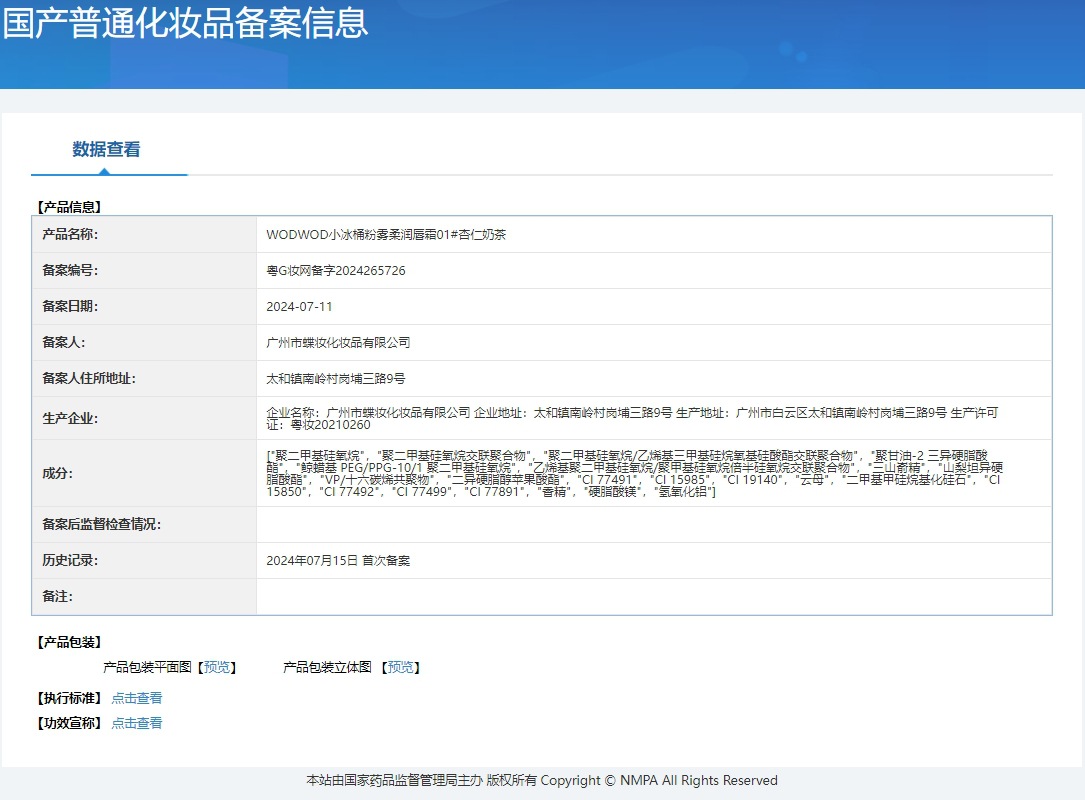Preview 产品包装平面图 via 预览 link
This screenshot has height=800, width=1085.
click(217, 667)
